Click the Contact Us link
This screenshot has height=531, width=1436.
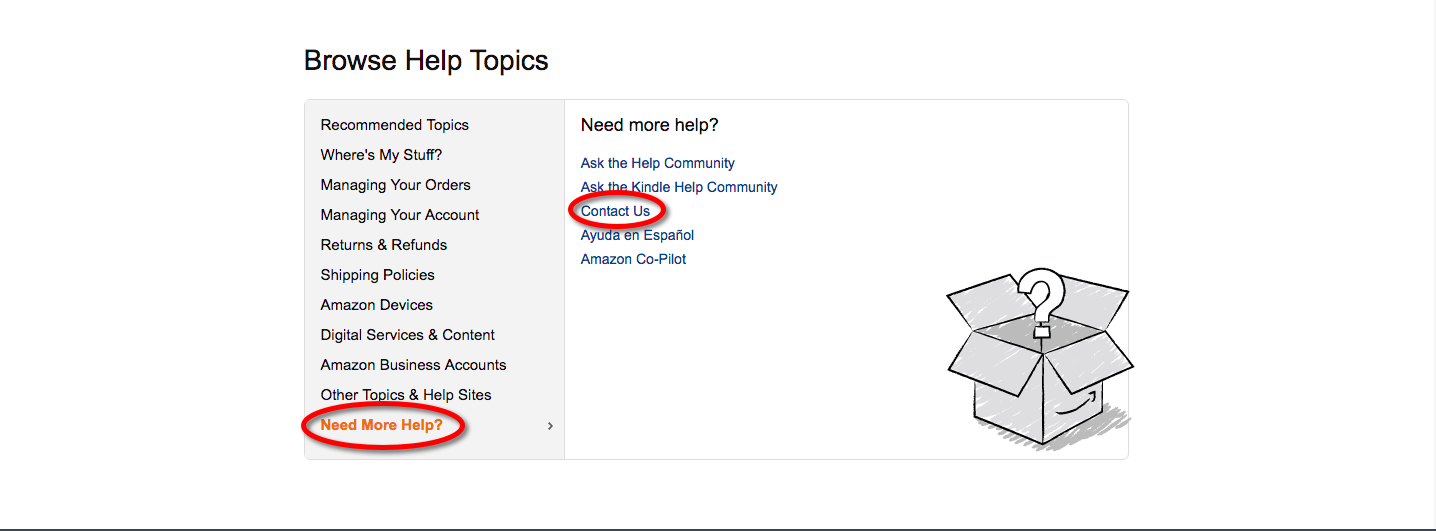tap(615, 211)
